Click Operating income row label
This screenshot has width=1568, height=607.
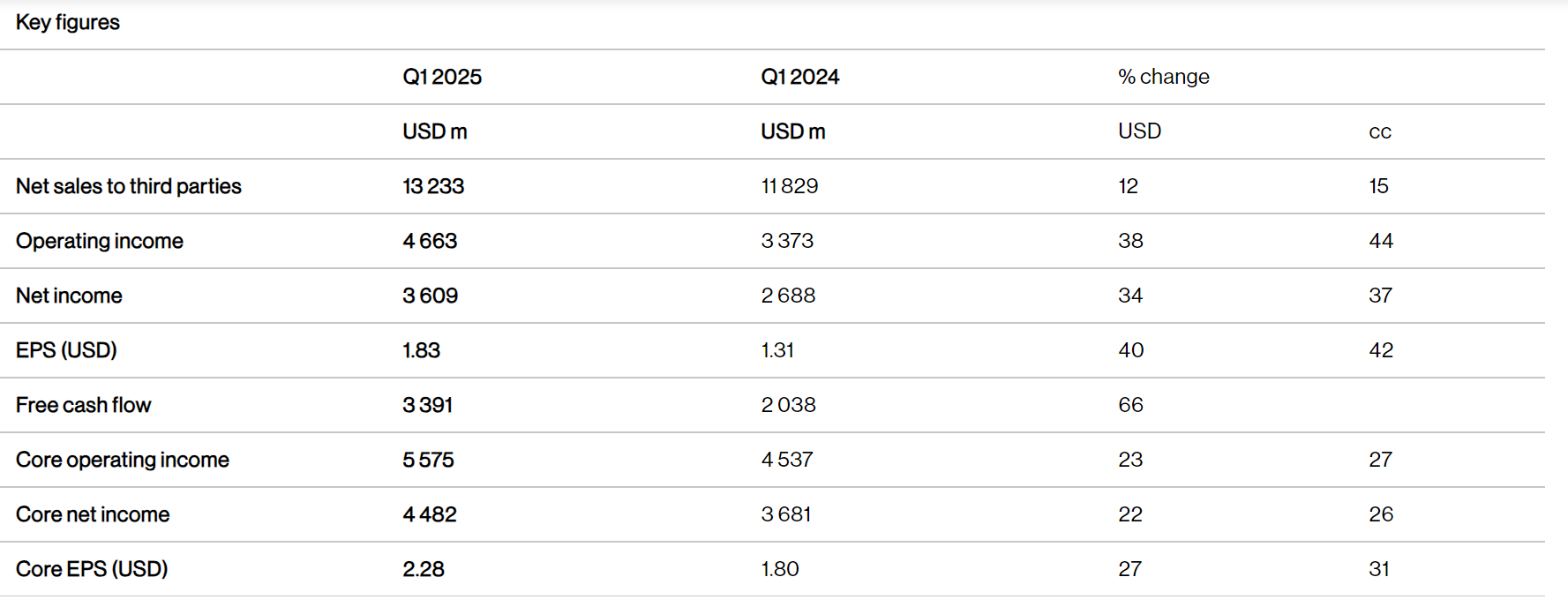(x=100, y=241)
